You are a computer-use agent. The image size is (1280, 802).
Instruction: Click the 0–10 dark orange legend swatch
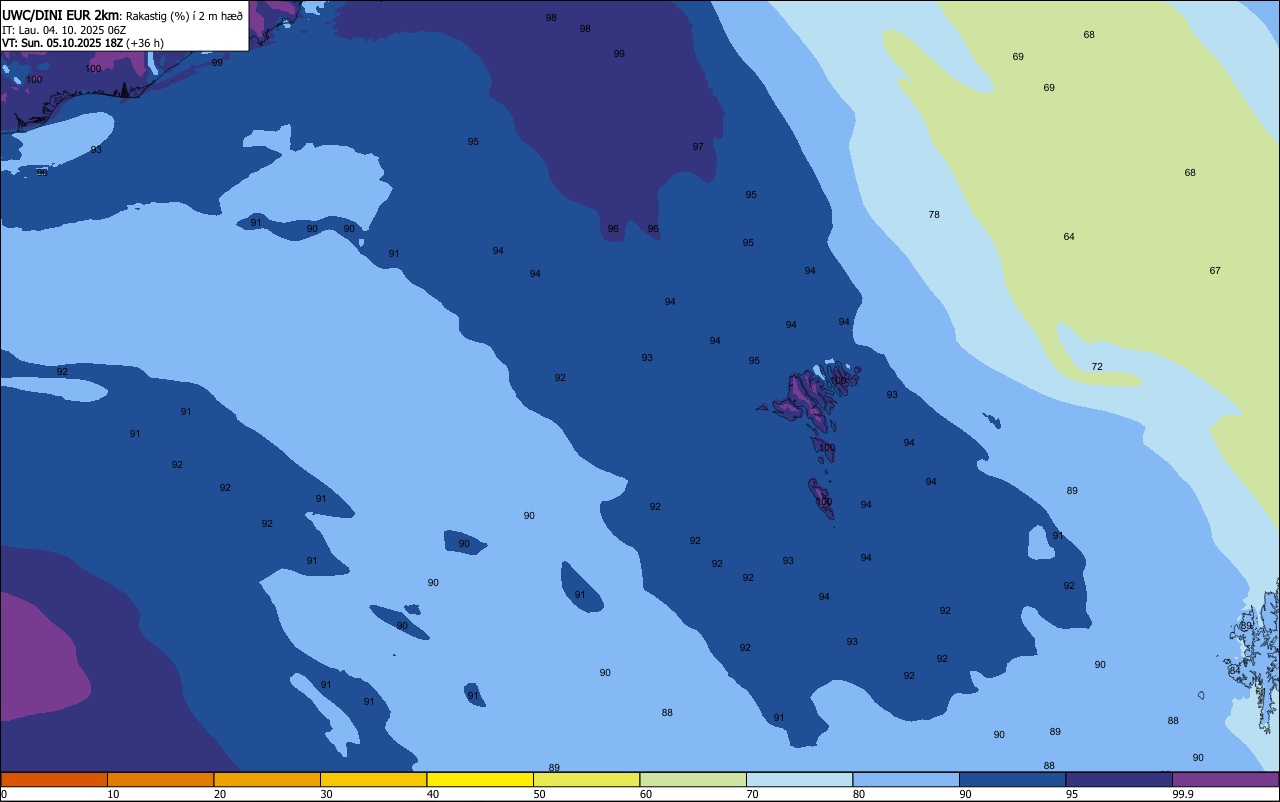[x=54, y=779]
